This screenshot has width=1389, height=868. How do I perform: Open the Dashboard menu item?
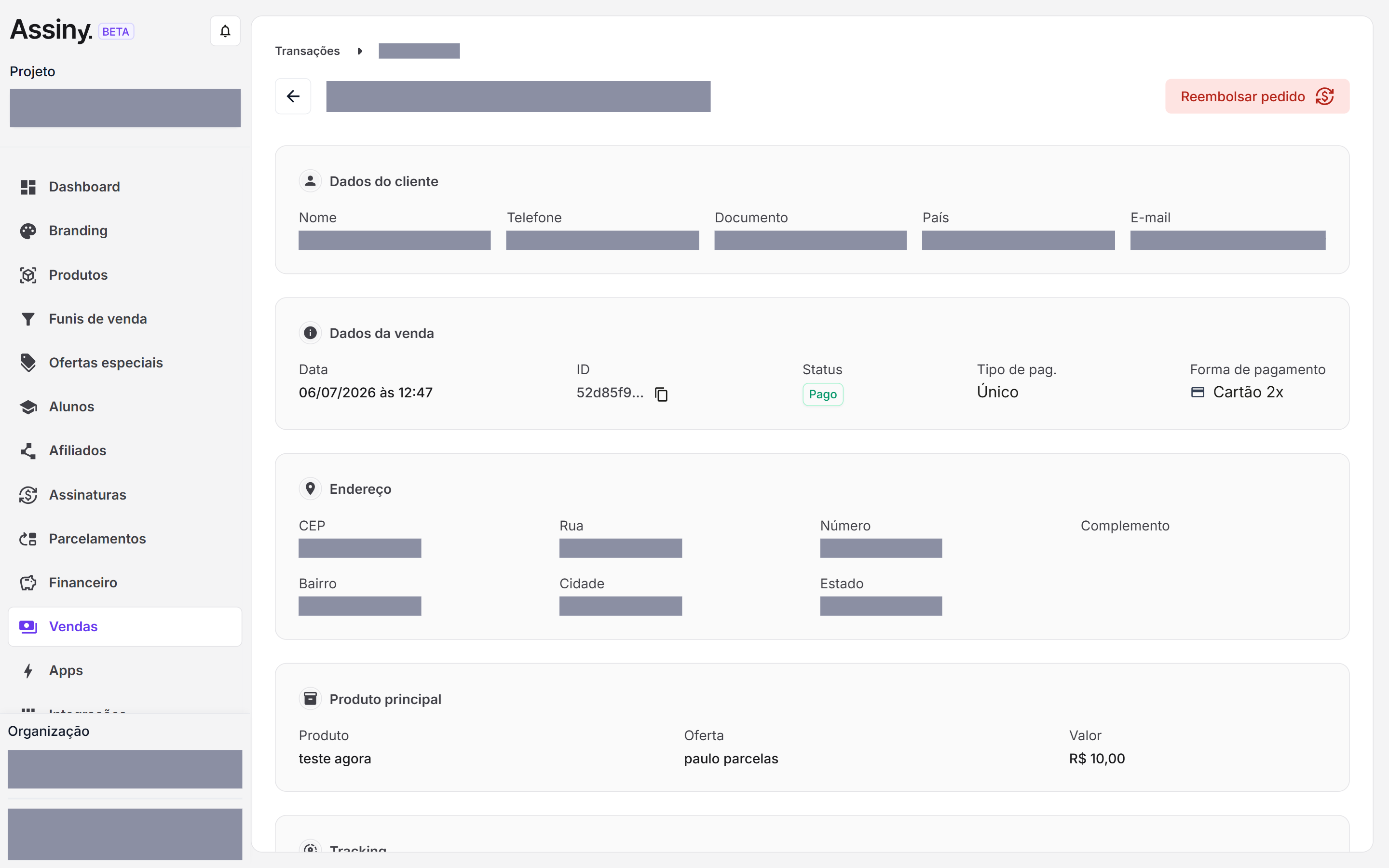pos(124,187)
